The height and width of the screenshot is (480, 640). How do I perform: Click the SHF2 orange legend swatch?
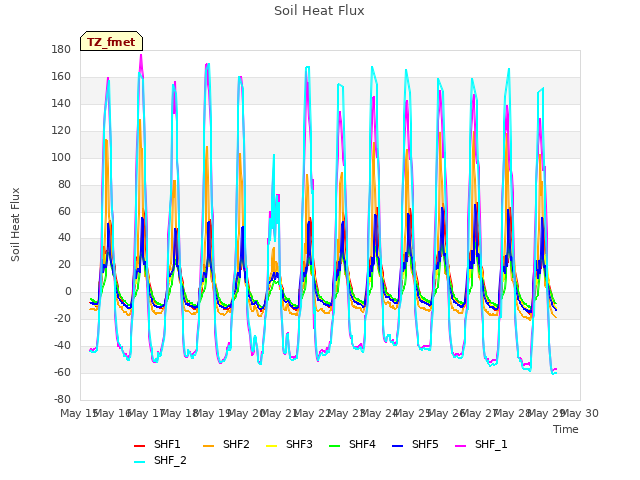(x=208, y=446)
